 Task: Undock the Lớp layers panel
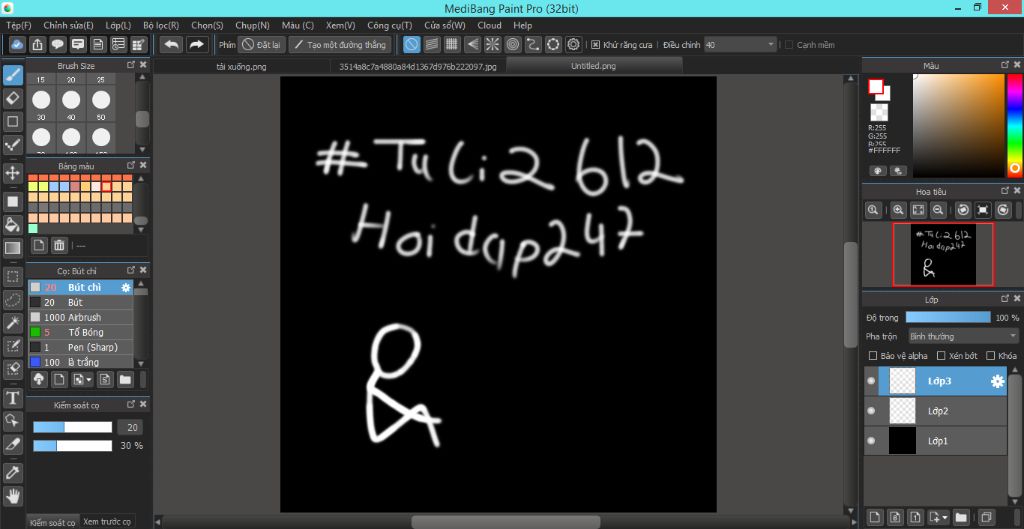click(x=1004, y=299)
